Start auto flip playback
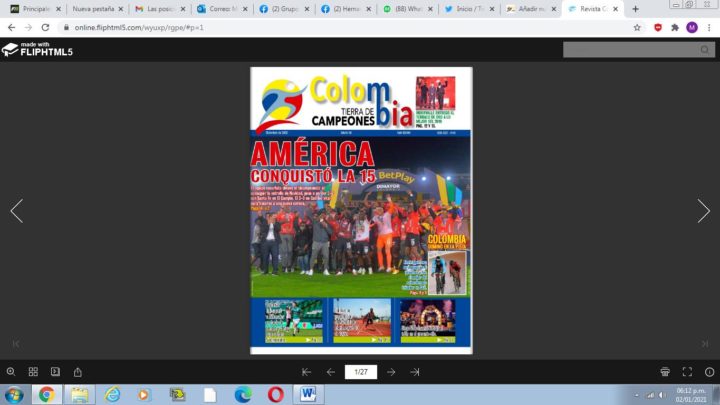Viewport: 720px width, 405px height. [x=55, y=371]
